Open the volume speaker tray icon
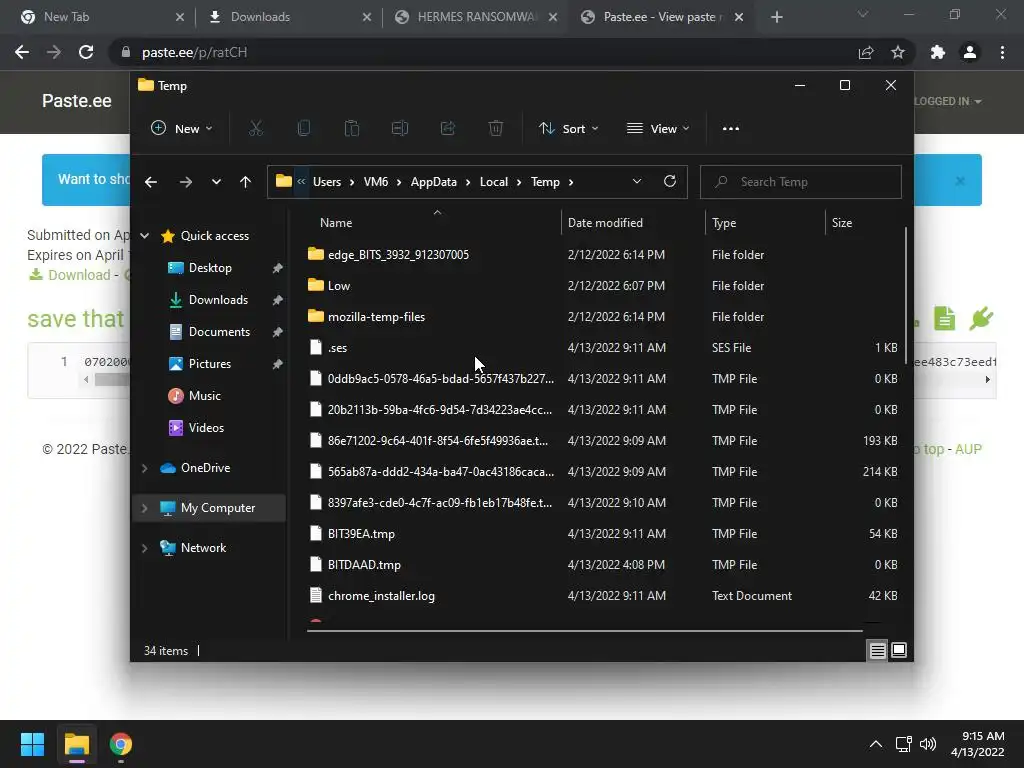This screenshot has height=768, width=1024. click(x=927, y=744)
